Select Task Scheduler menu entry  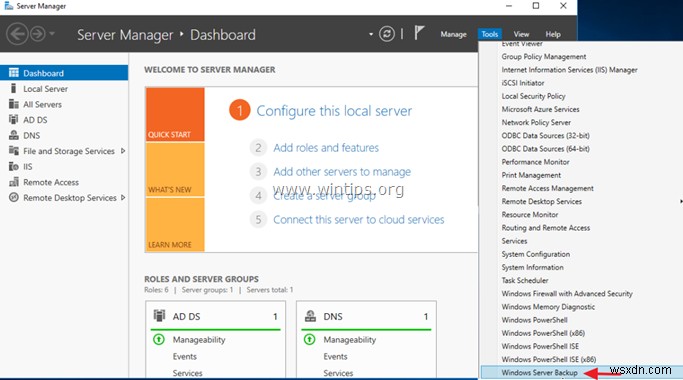coord(525,280)
